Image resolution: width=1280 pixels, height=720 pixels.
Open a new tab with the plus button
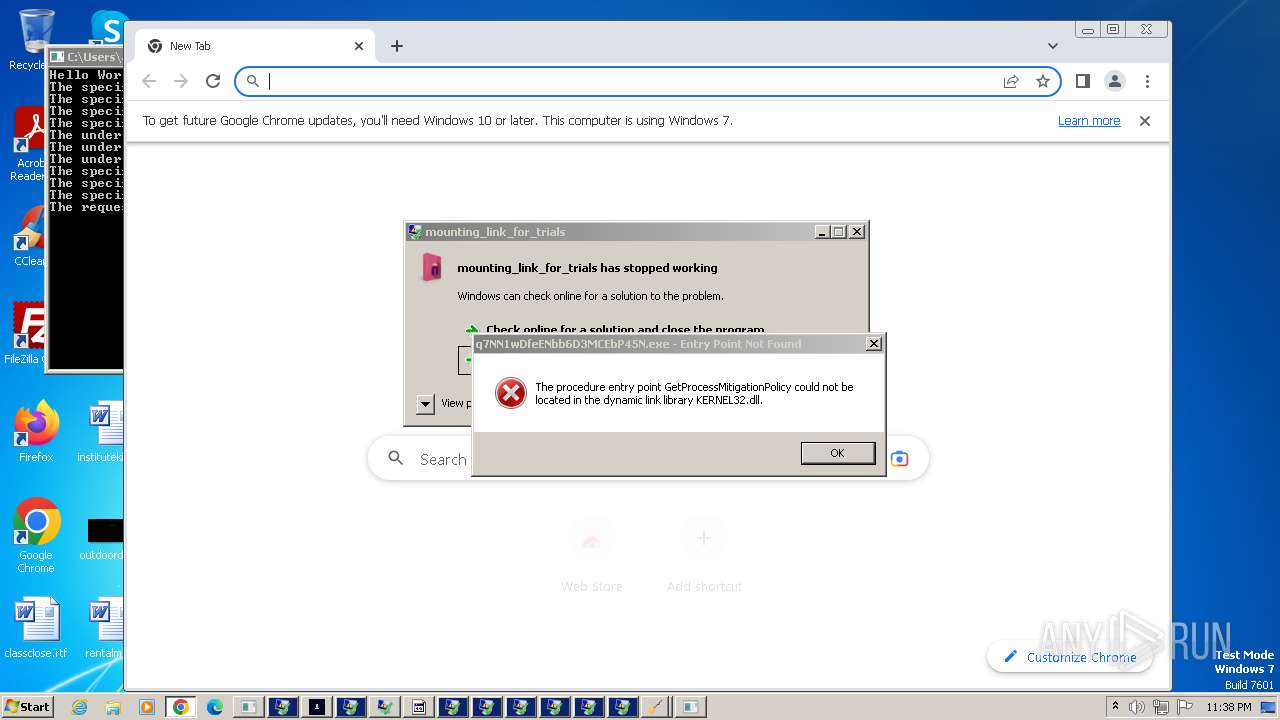397,46
